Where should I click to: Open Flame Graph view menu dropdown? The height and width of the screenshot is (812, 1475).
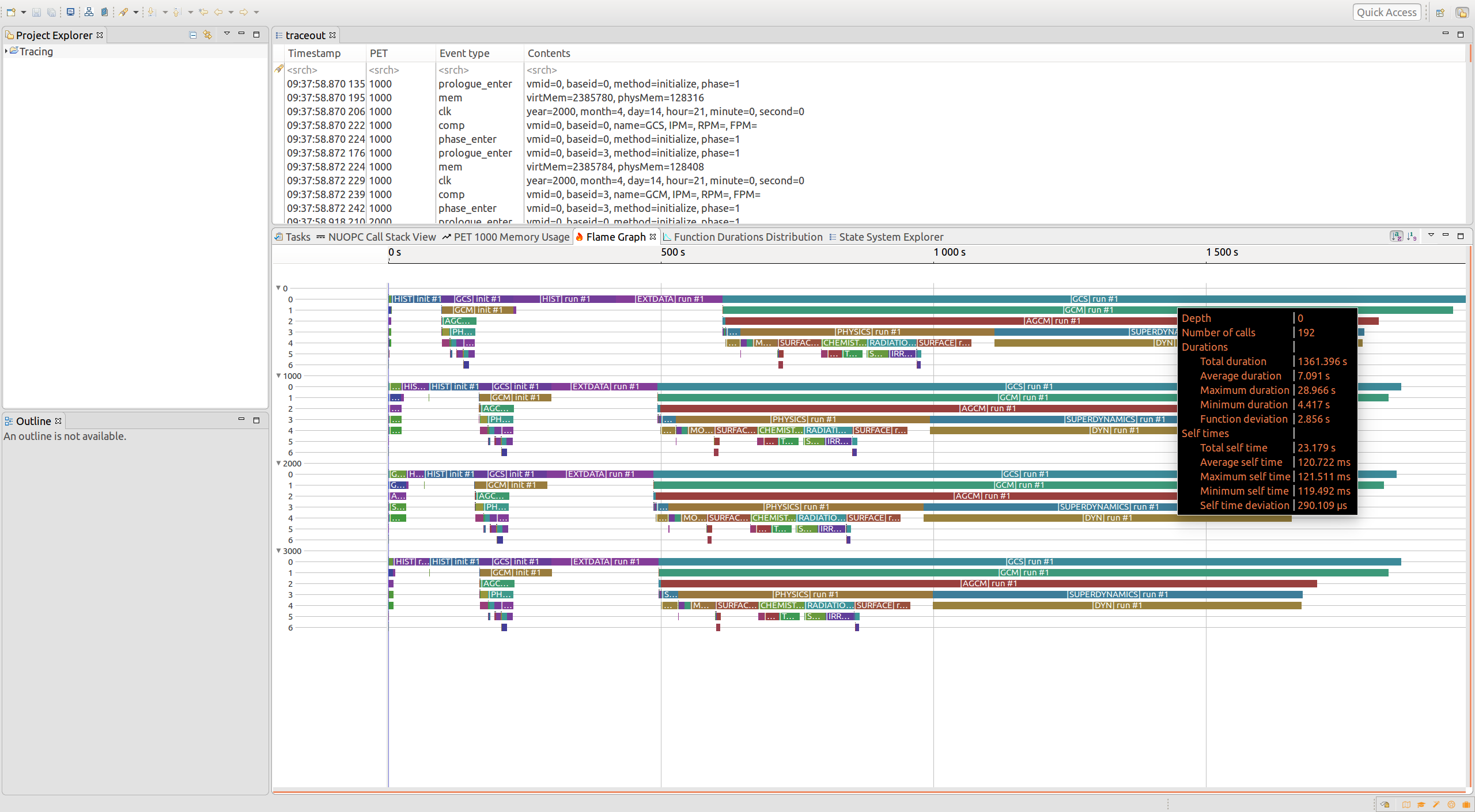(x=1431, y=236)
